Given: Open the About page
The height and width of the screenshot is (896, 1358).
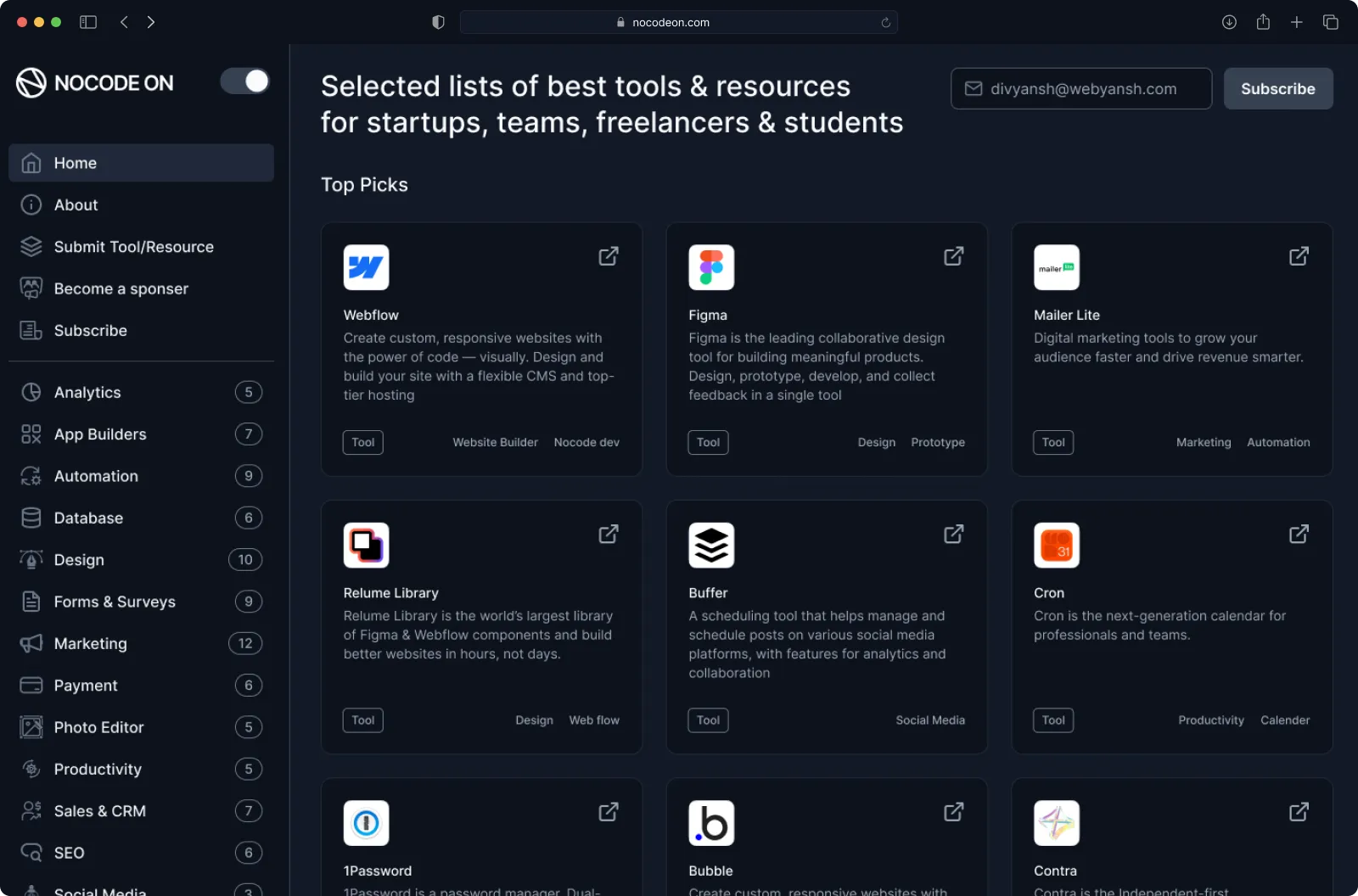Looking at the screenshot, I should pos(141,204).
